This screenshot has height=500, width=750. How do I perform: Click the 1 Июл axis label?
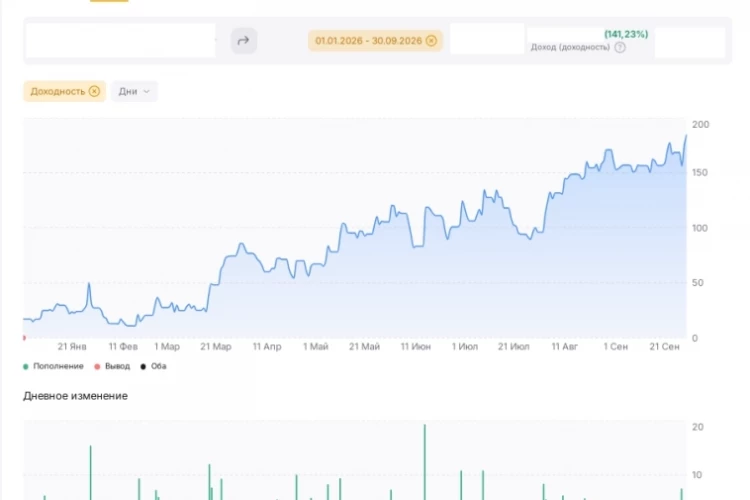point(465,346)
